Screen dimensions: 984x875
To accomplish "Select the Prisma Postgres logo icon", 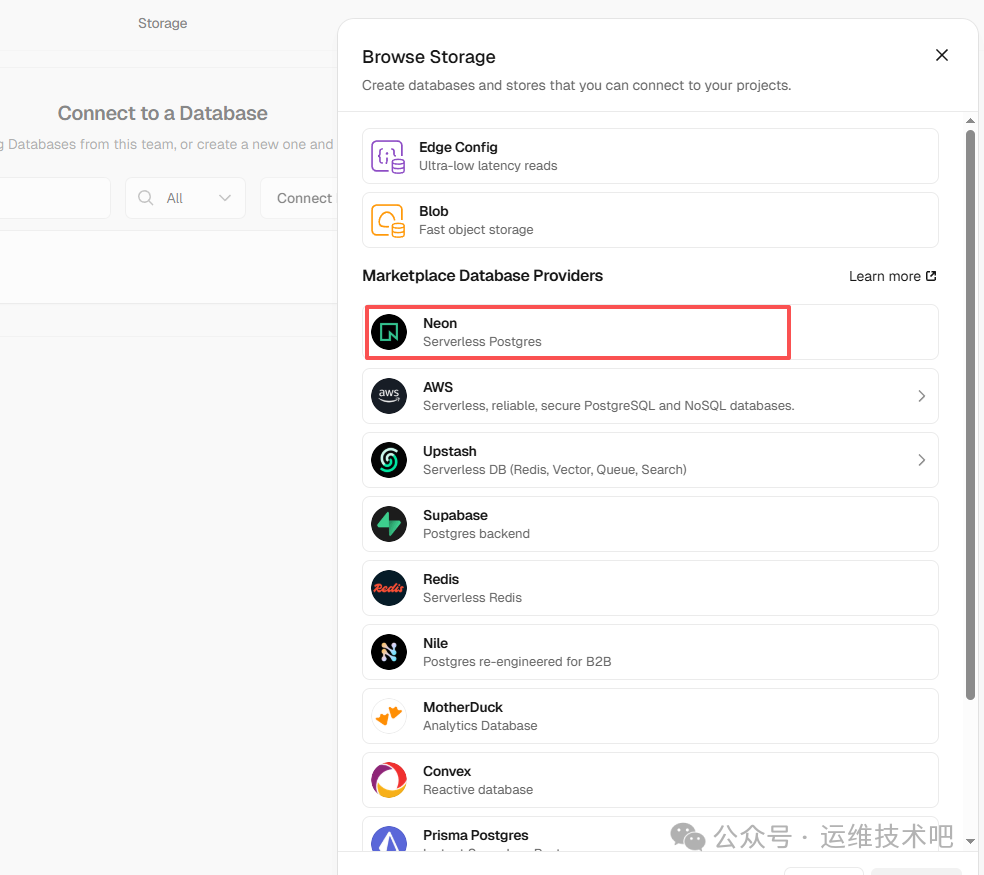I will [389, 840].
